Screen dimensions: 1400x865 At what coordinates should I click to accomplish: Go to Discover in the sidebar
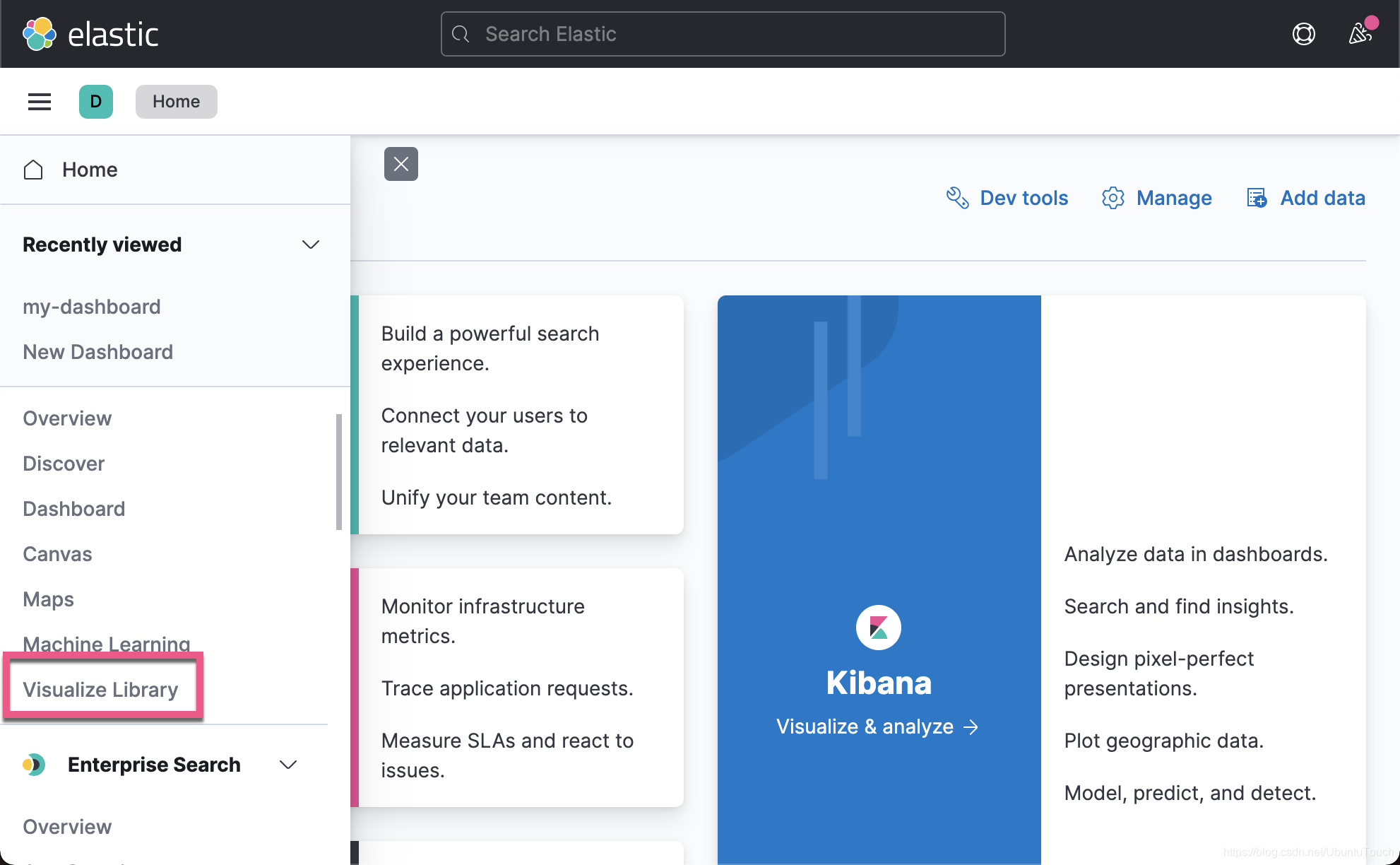point(64,464)
